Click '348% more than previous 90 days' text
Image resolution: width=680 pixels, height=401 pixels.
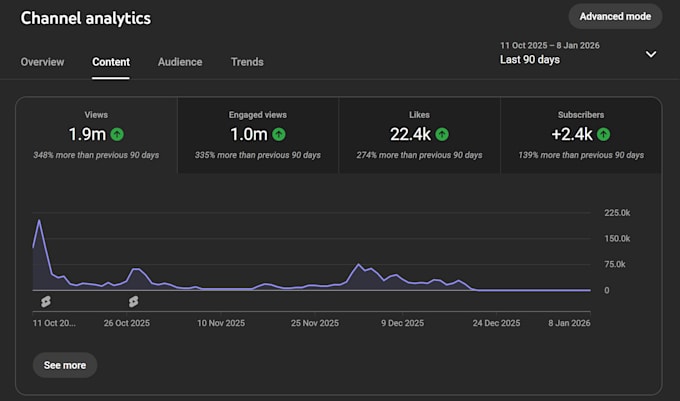click(x=96, y=155)
